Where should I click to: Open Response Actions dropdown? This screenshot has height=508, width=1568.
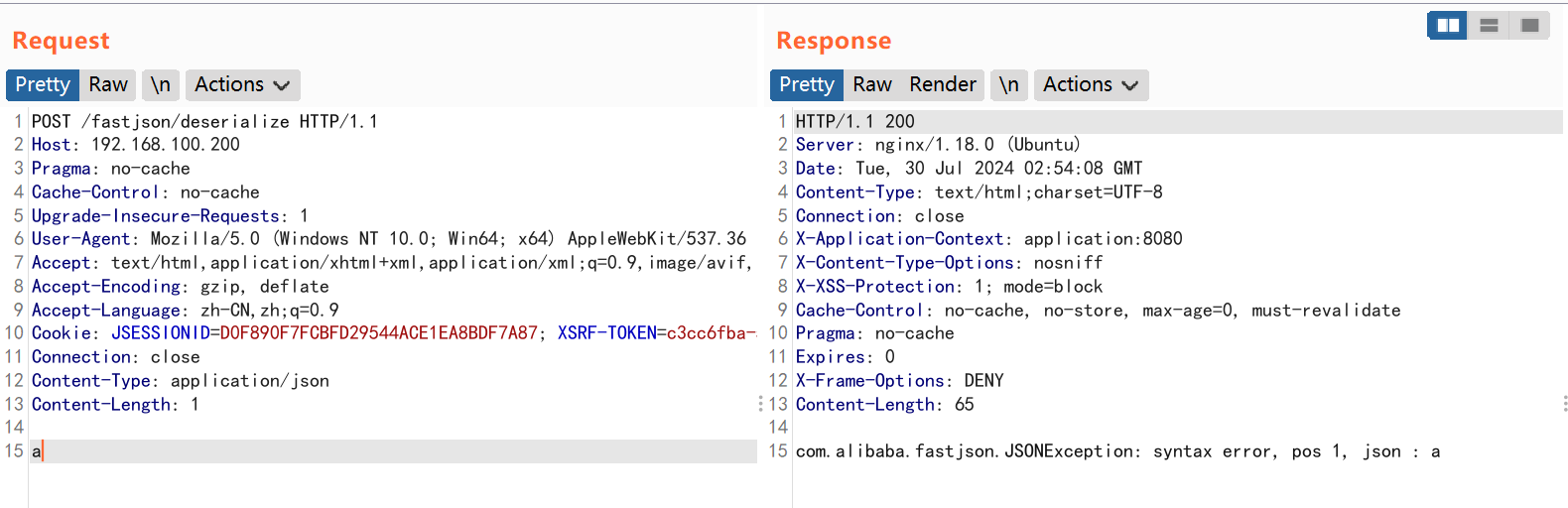(1091, 84)
